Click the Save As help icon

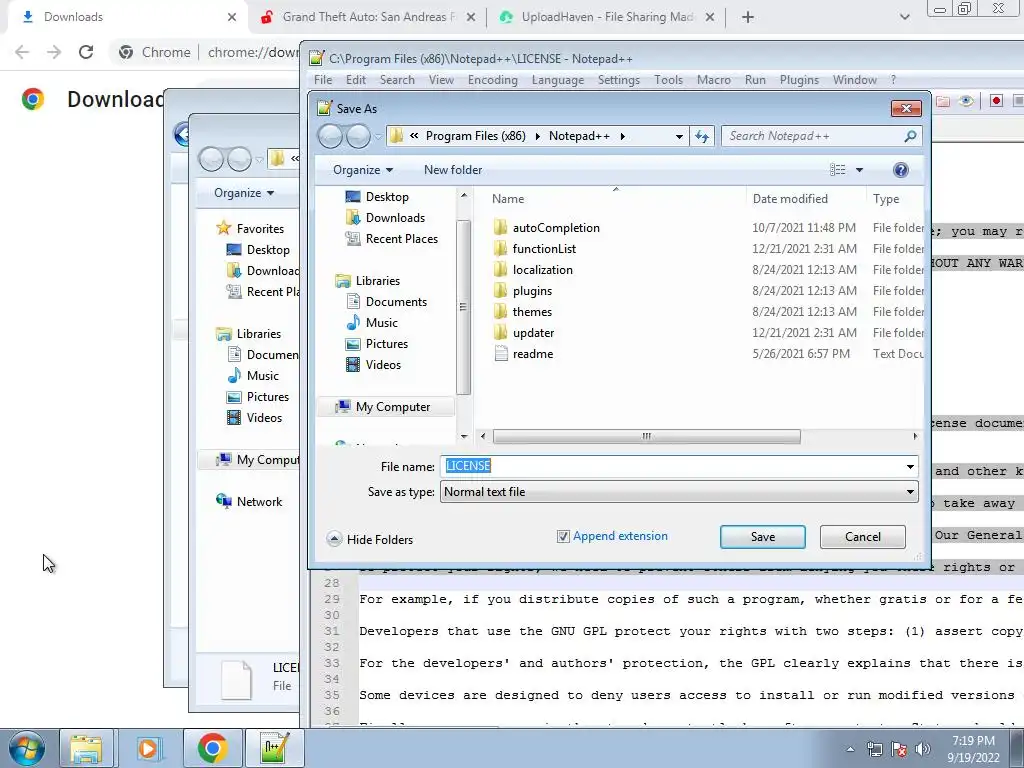901,170
